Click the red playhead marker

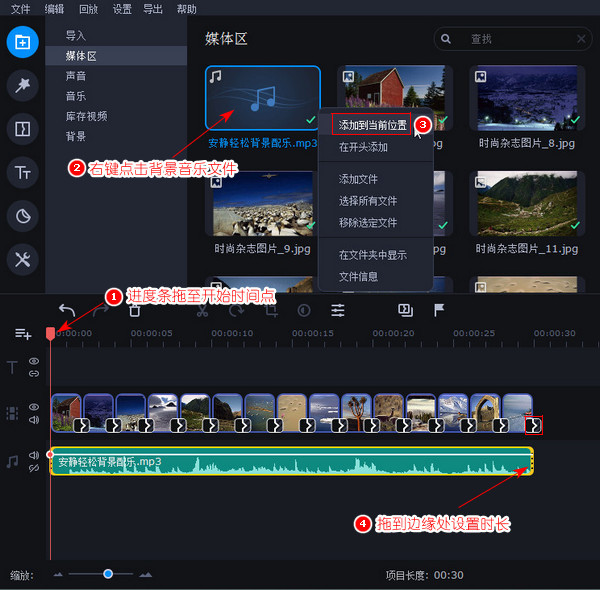pos(50,334)
